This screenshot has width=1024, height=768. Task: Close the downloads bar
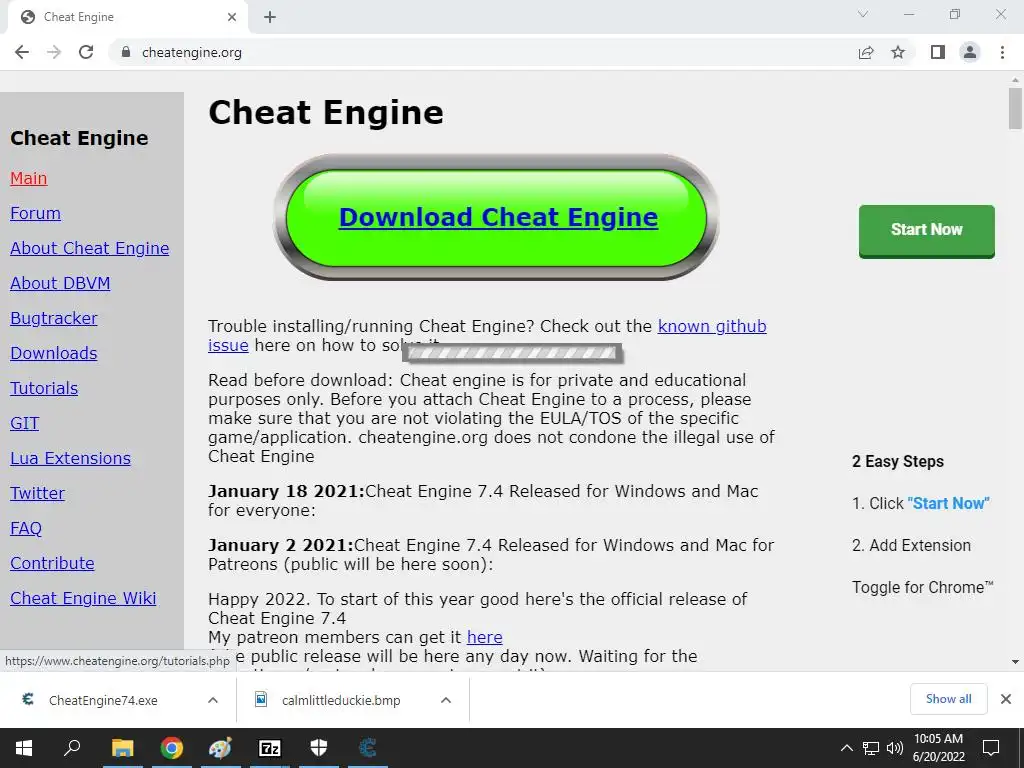[x=1006, y=699]
